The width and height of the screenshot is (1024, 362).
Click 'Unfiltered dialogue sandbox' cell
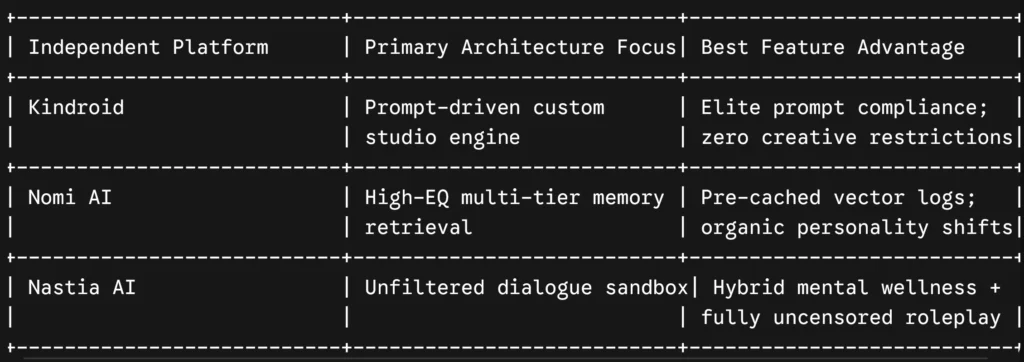[x=526, y=288]
